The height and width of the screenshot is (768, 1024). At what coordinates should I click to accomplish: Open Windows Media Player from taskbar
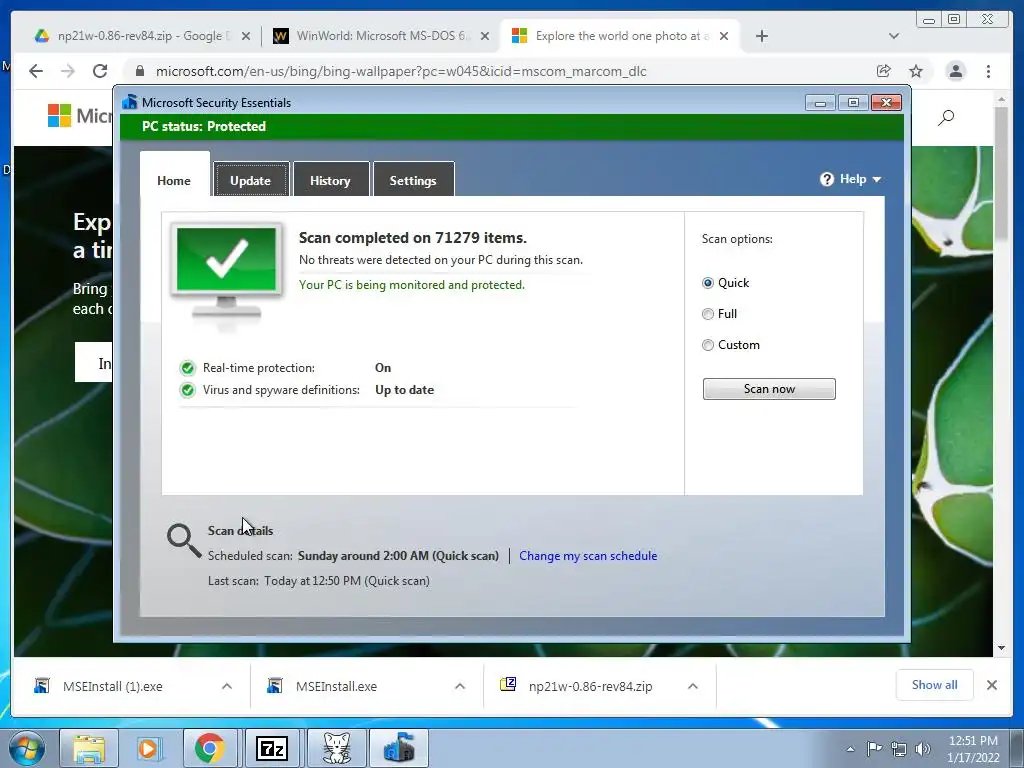(x=148, y=748)
